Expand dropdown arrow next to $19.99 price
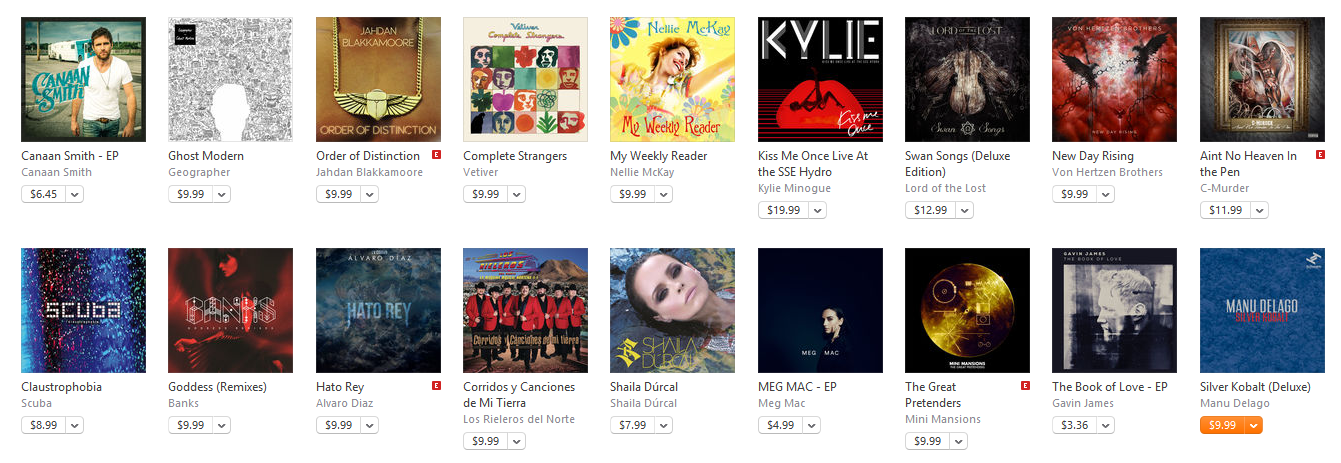Screen dimensions: 1341x463 coord(817,210)
